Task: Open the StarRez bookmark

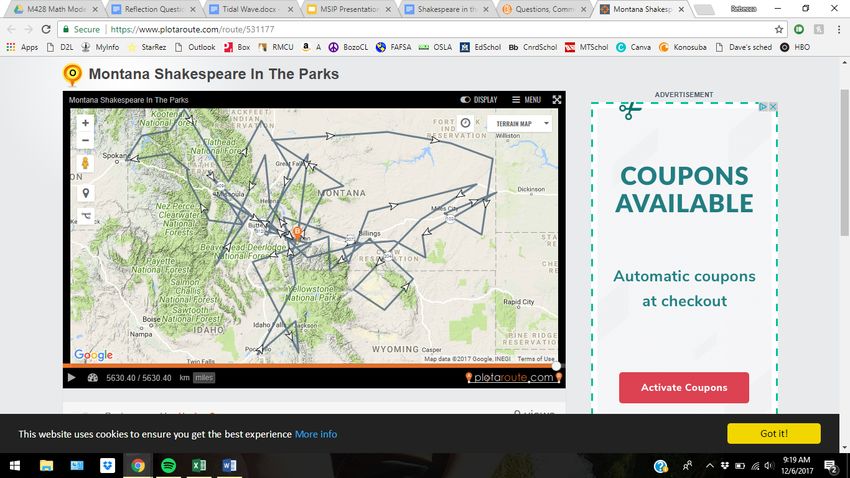Action: [147, 47]
